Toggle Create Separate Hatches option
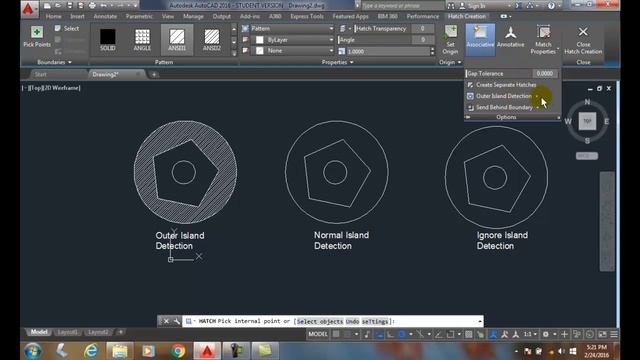The height and width of the screenshot is (360, 640). [x=502, y=85]
